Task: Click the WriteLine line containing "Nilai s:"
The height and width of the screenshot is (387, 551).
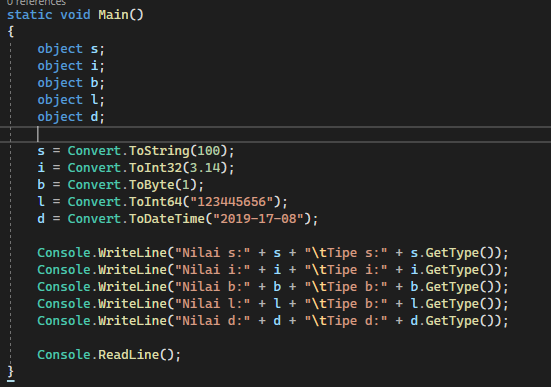Action: click(273, 253)
